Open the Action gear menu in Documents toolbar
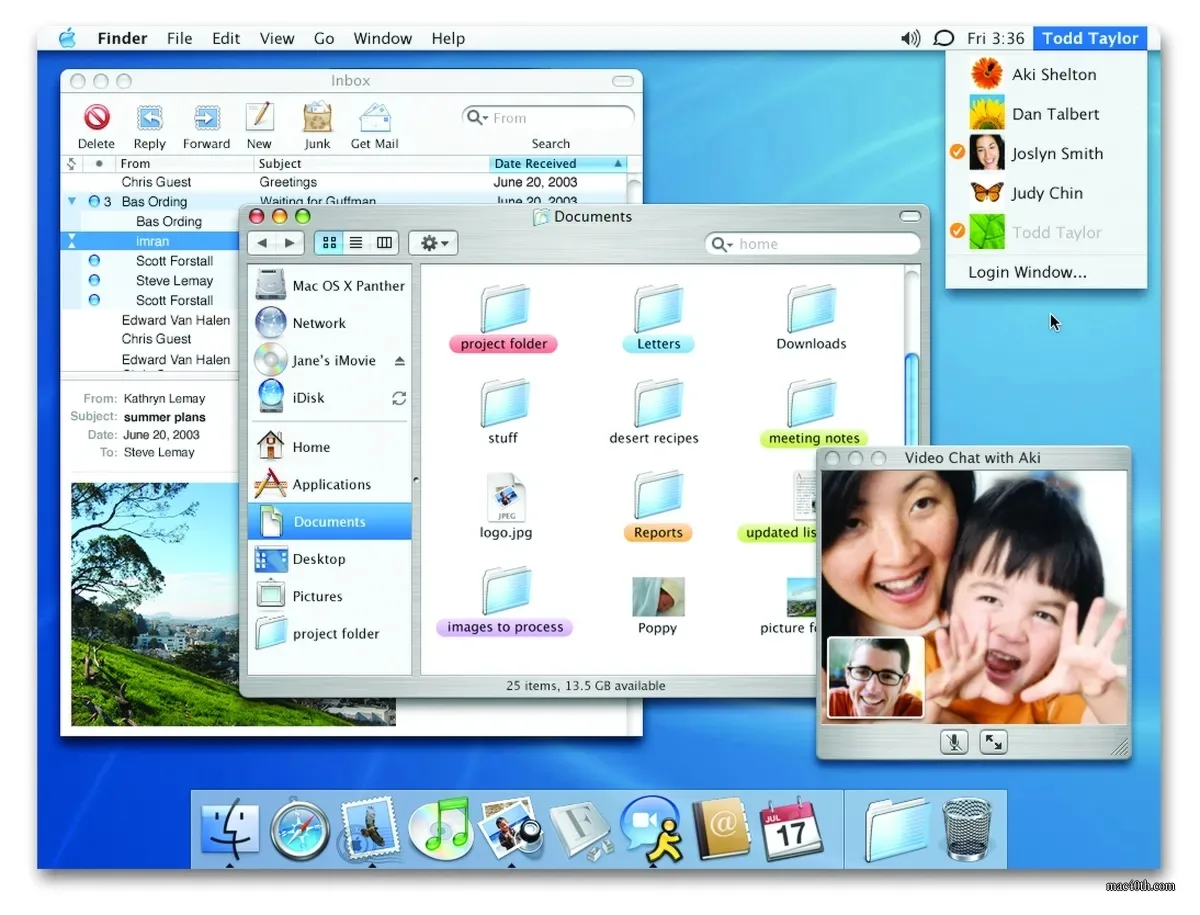The image size is (1200, 915). coord(433,242)
